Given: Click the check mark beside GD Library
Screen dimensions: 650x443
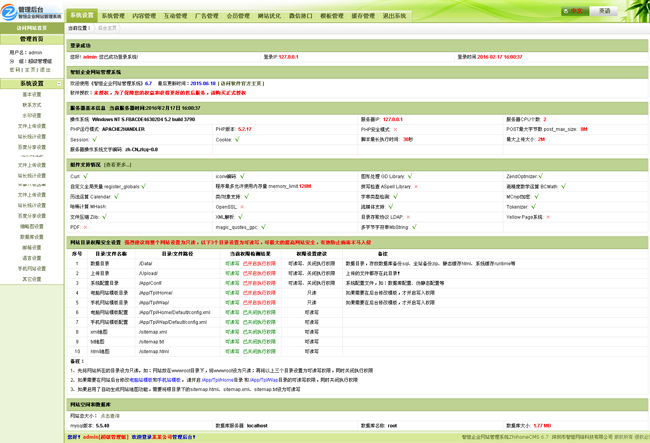Looking at the screenshot, I should 410,176.
